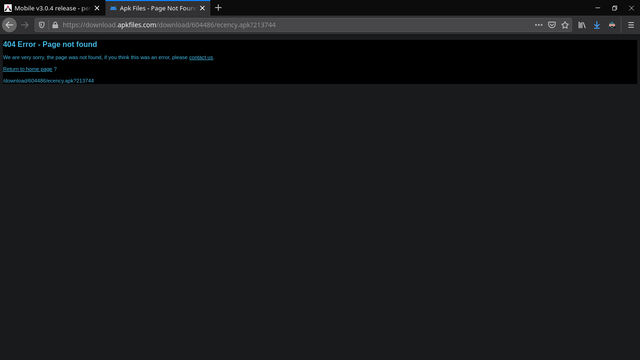Select the Apk Files Page Not Found tab
This screenshot has height=360, width=640.
(158, 8)
